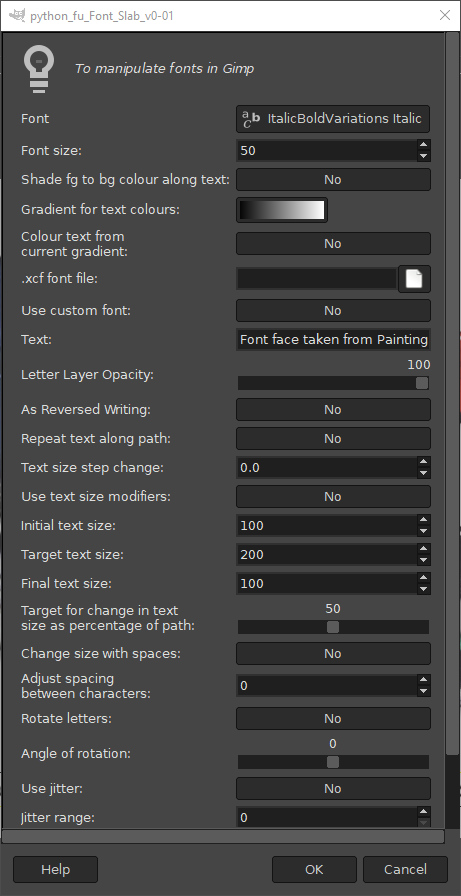Click the Help button
The height and width of the screenshot is (896, 461).
point(55,869)
